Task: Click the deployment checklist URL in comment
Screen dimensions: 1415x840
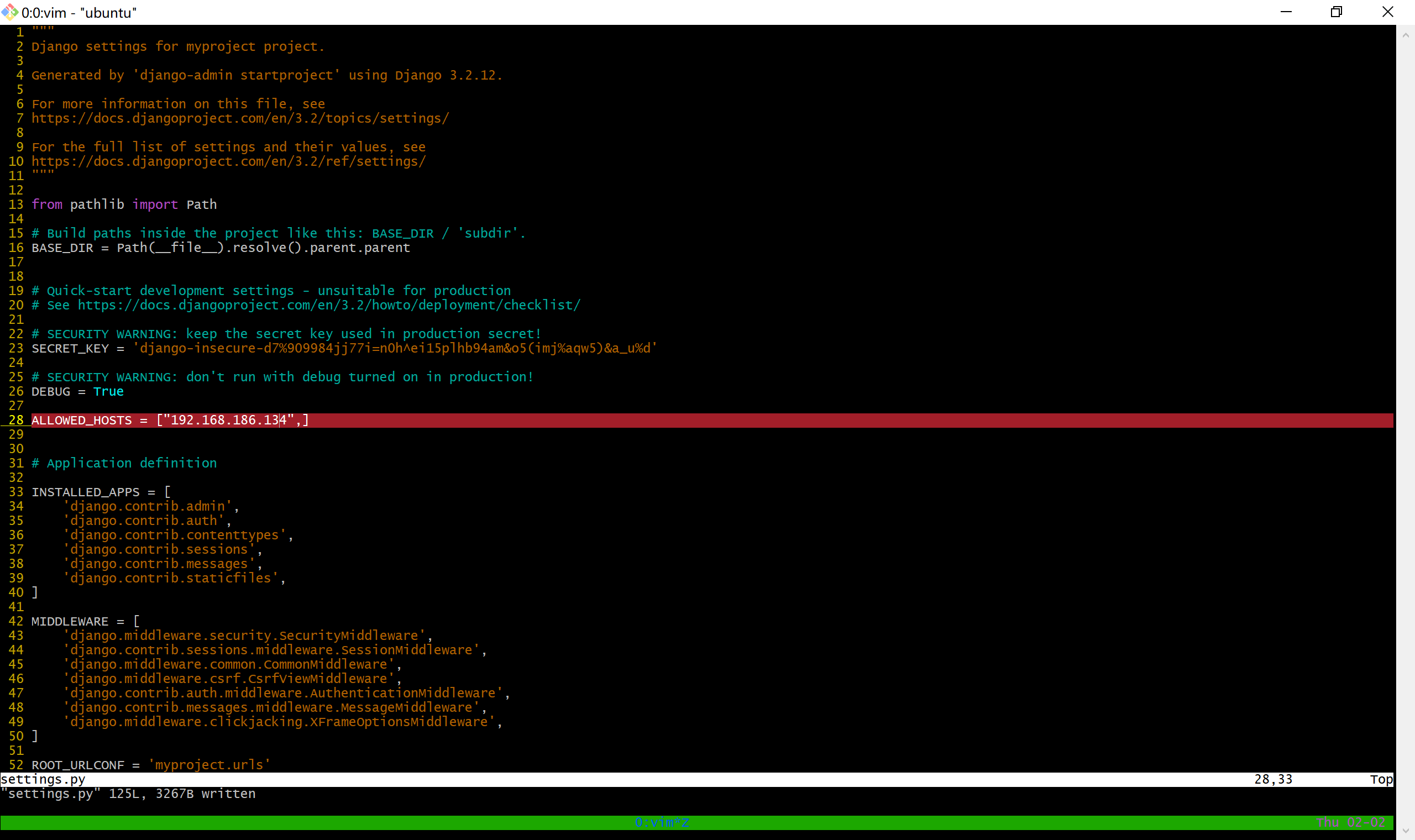Action: (329, 305)
